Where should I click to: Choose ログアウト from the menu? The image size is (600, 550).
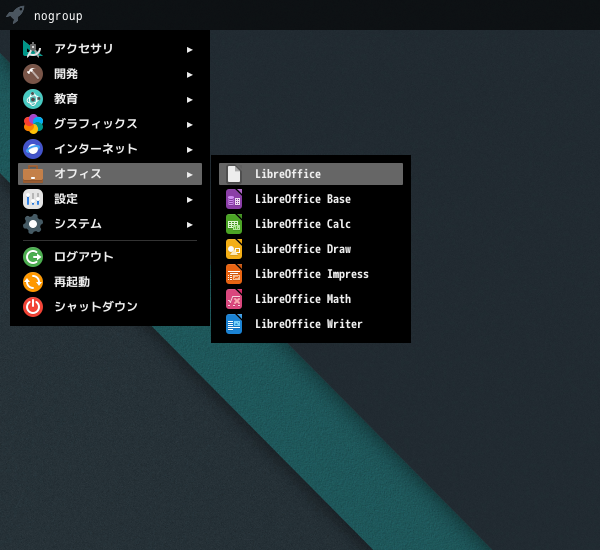click(110, 257)
